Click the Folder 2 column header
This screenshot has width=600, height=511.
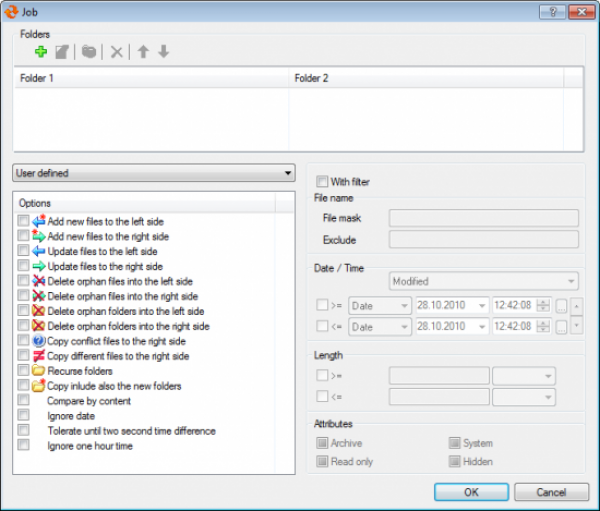point(426,77)
